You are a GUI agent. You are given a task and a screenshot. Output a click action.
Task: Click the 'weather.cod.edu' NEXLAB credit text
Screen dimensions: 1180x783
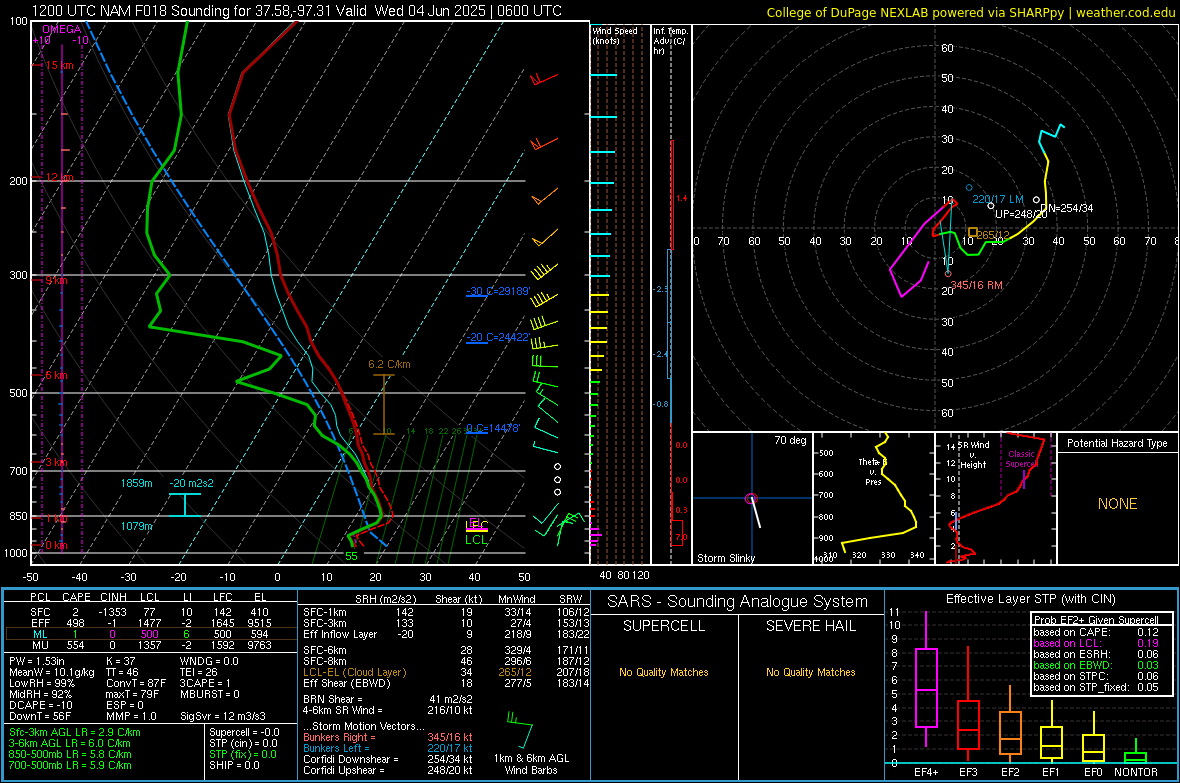pyautogui.click(x=1125, y=13)
